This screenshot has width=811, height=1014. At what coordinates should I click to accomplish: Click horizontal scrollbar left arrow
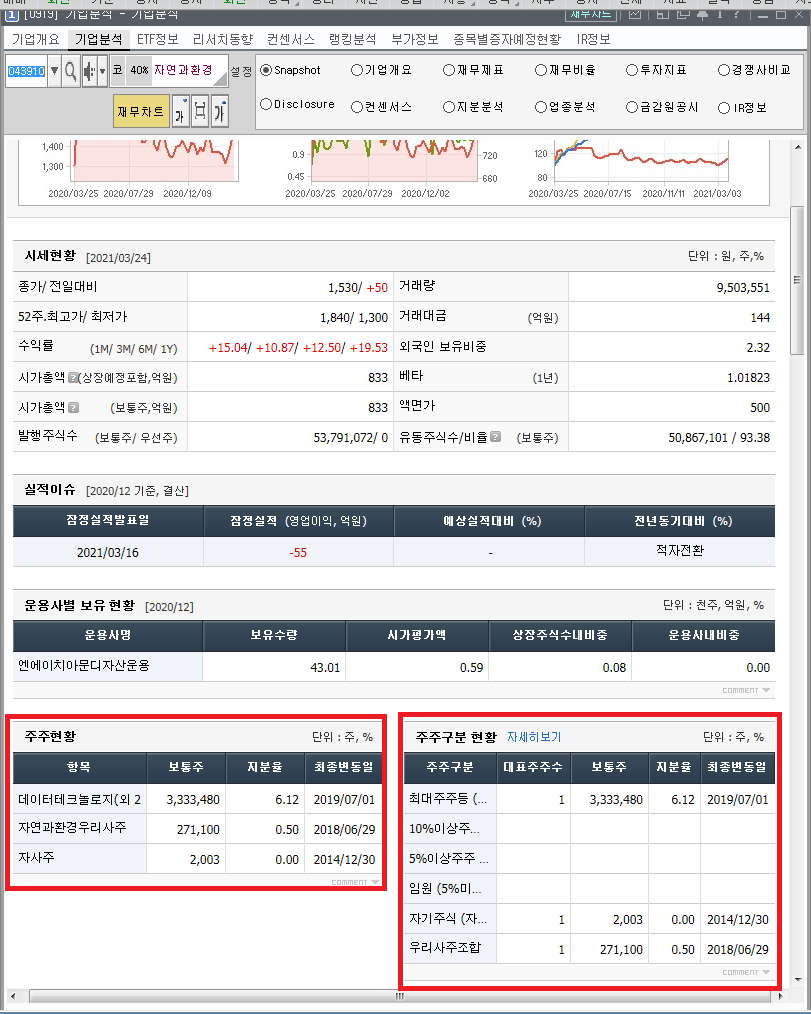[x=13, y=996]
